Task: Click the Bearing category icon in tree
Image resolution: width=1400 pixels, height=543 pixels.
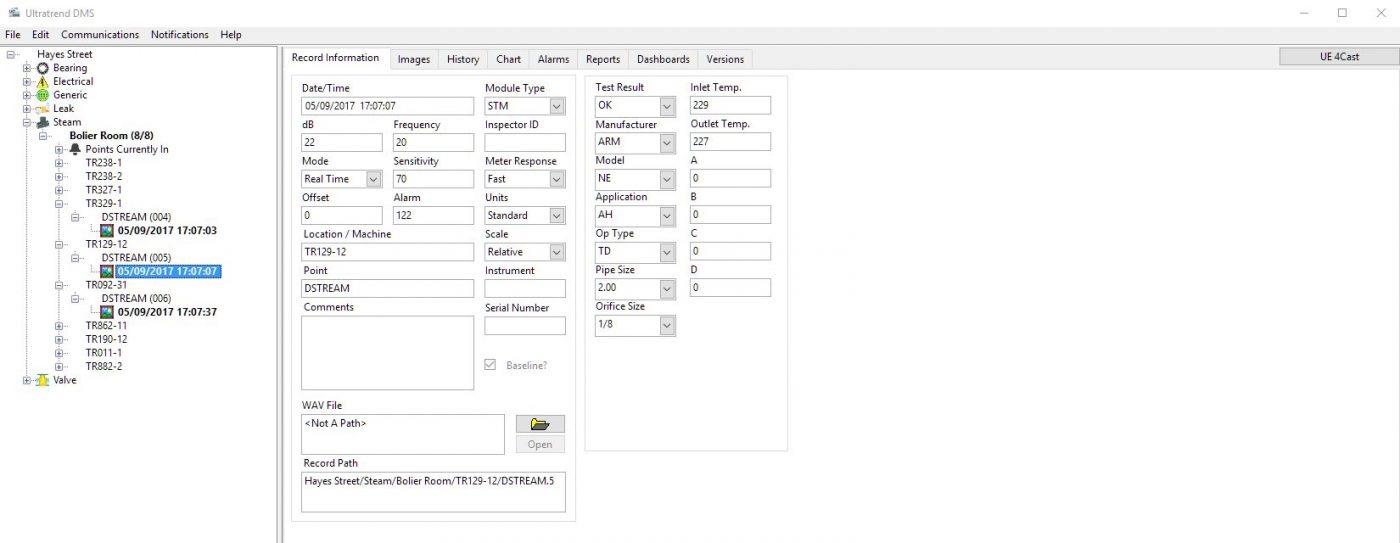Action: click(x=43, y=68)
